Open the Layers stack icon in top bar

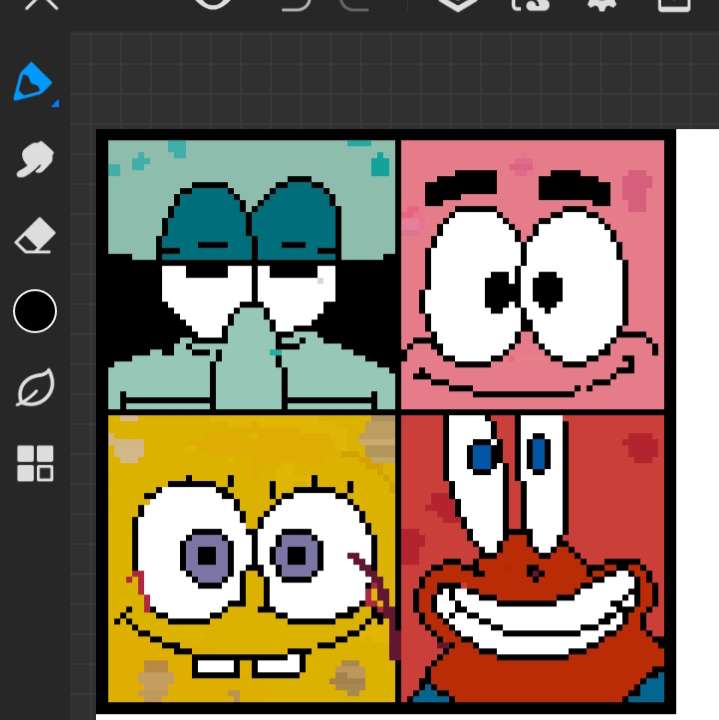[457, 5]
